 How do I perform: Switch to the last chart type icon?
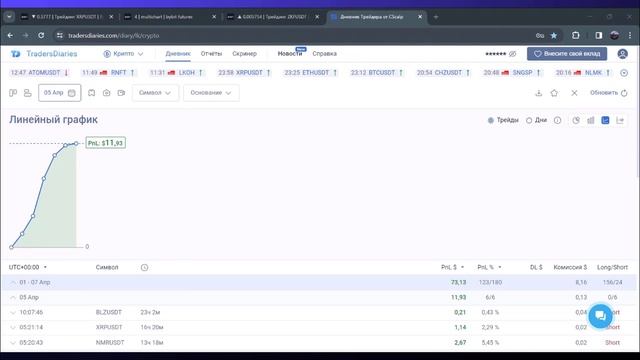pyautogui.click(x=620, y=120)
